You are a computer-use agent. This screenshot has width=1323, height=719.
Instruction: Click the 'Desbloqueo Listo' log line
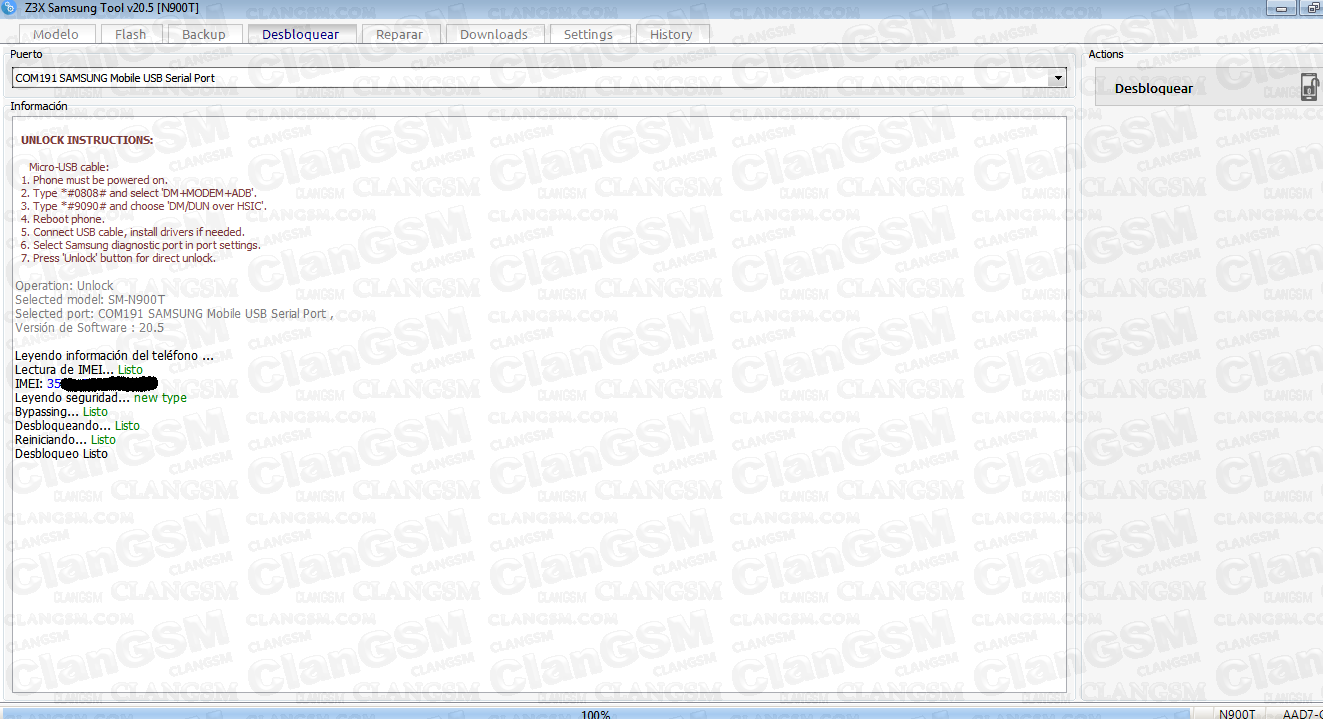[61, 454]
